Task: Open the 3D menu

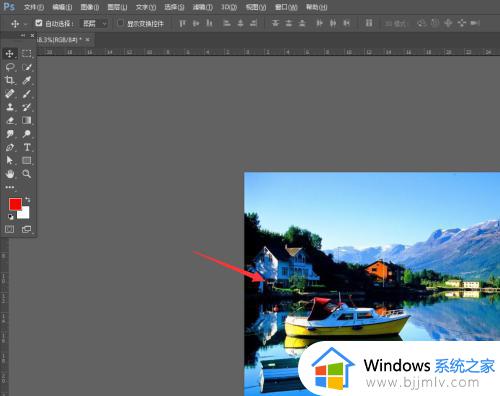Action: [229, 7]
